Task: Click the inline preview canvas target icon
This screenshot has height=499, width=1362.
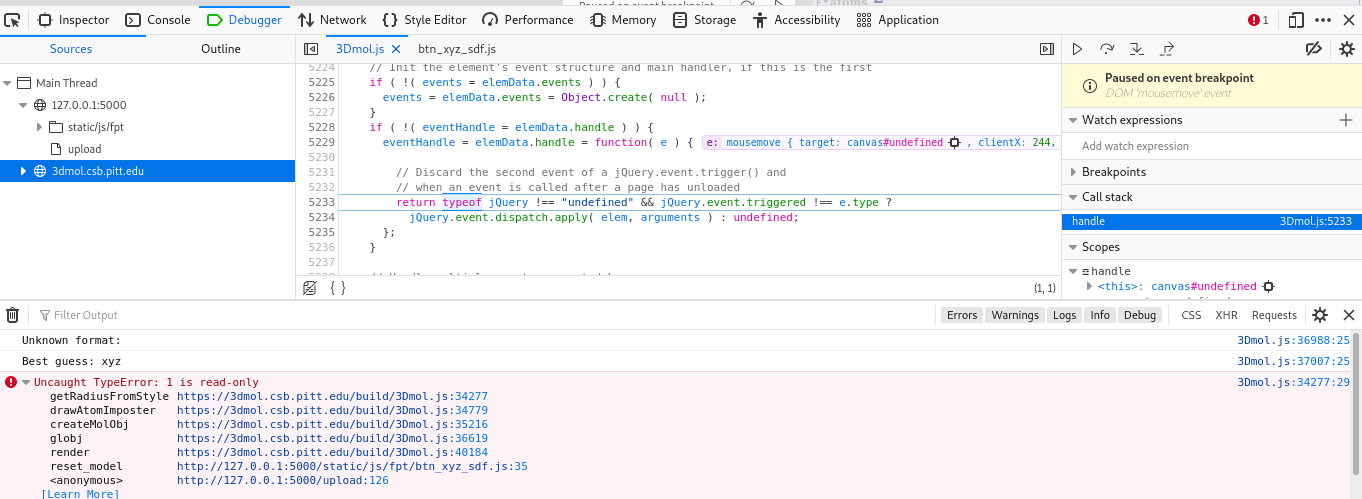Action: [x=954, y=143]
